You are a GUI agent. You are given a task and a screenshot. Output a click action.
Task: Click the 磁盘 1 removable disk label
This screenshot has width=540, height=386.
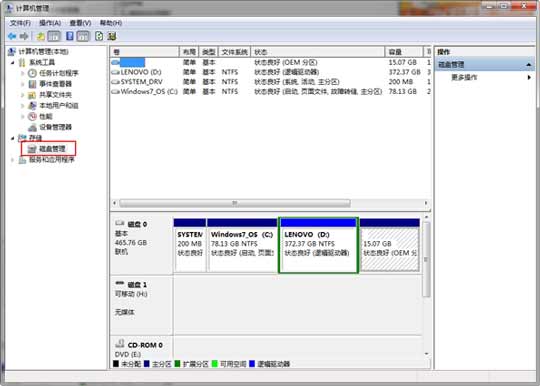click(137, 285)
